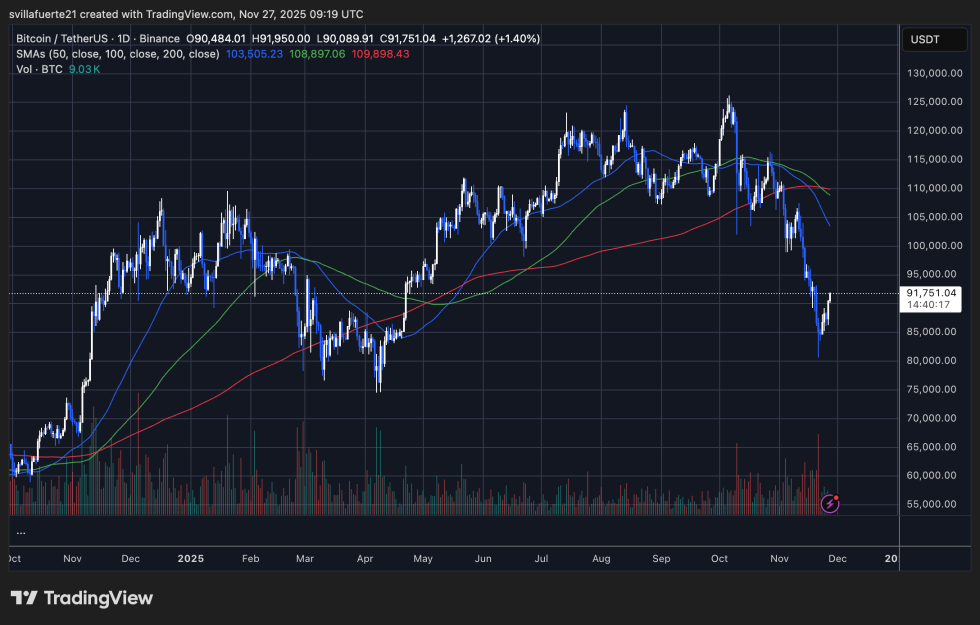The width and height of the screenshot is (980, 625).
Task: Click the red notification dot on the lightning icon
Action: click(836, 495)
